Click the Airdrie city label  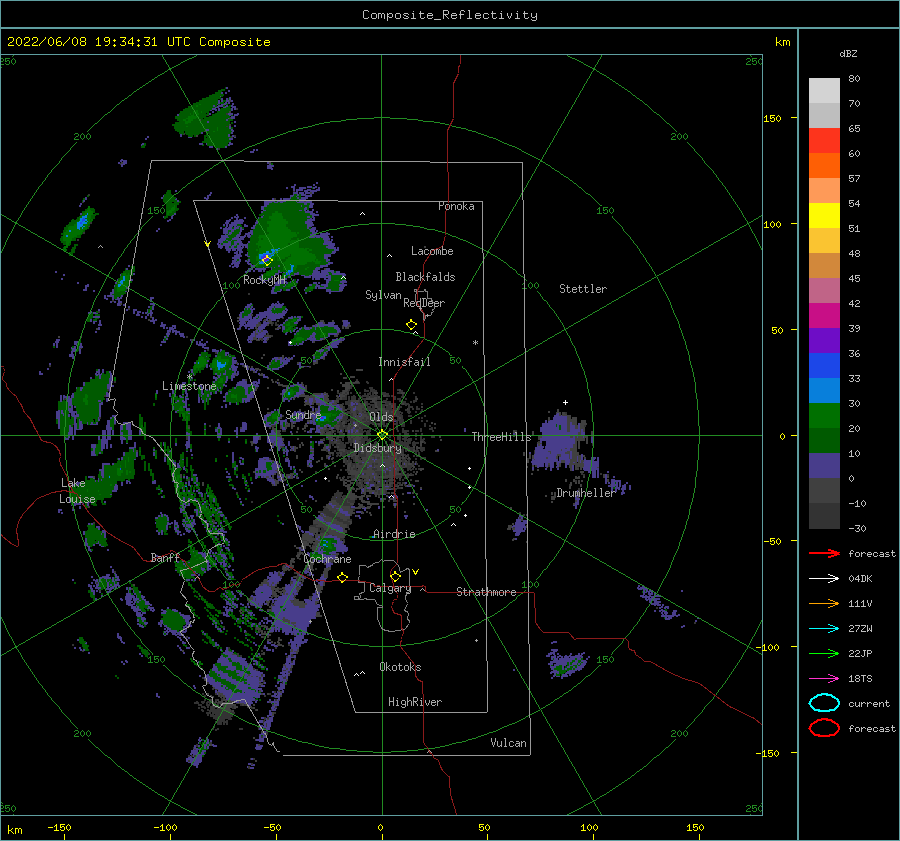394,534
